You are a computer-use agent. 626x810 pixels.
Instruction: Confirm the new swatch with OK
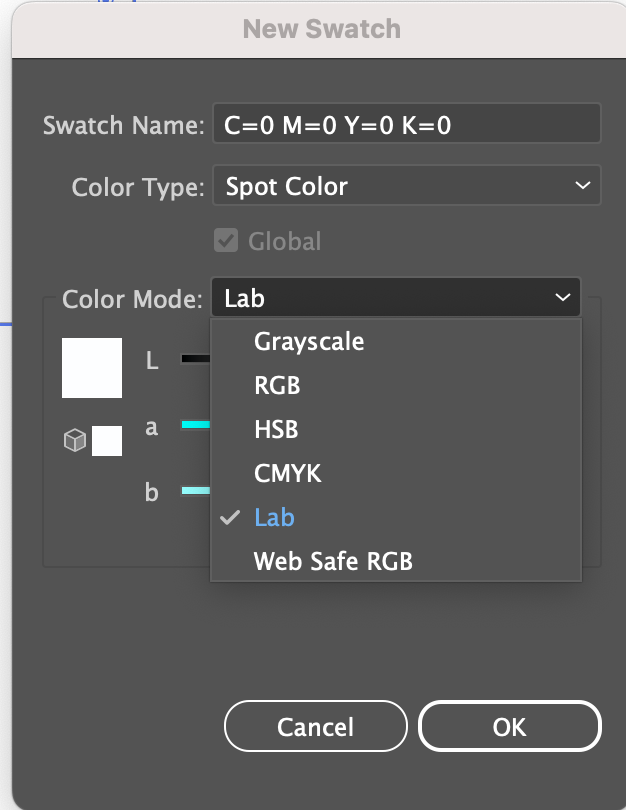click(x=510, y=726)
